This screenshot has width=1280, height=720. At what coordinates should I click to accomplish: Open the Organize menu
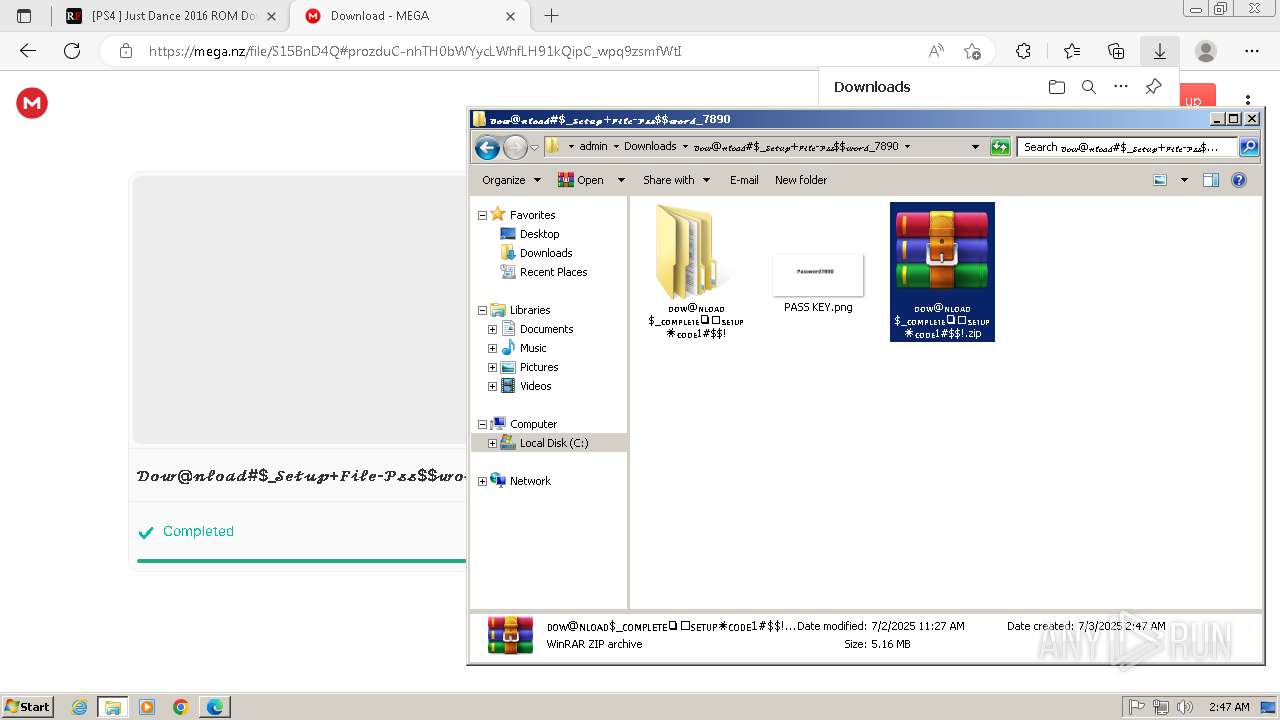(511, 180)
